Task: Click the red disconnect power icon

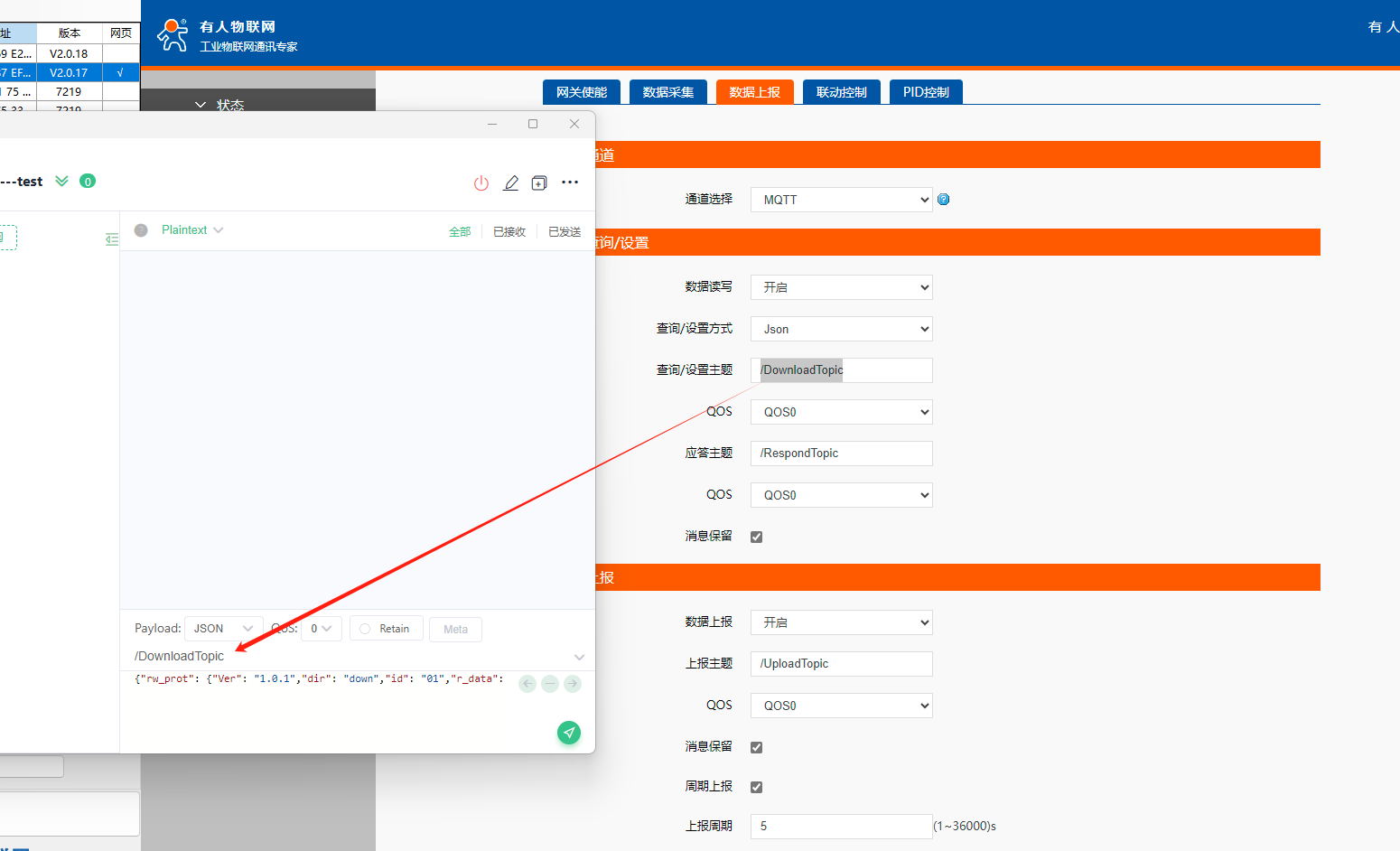Action: (481, 183)
